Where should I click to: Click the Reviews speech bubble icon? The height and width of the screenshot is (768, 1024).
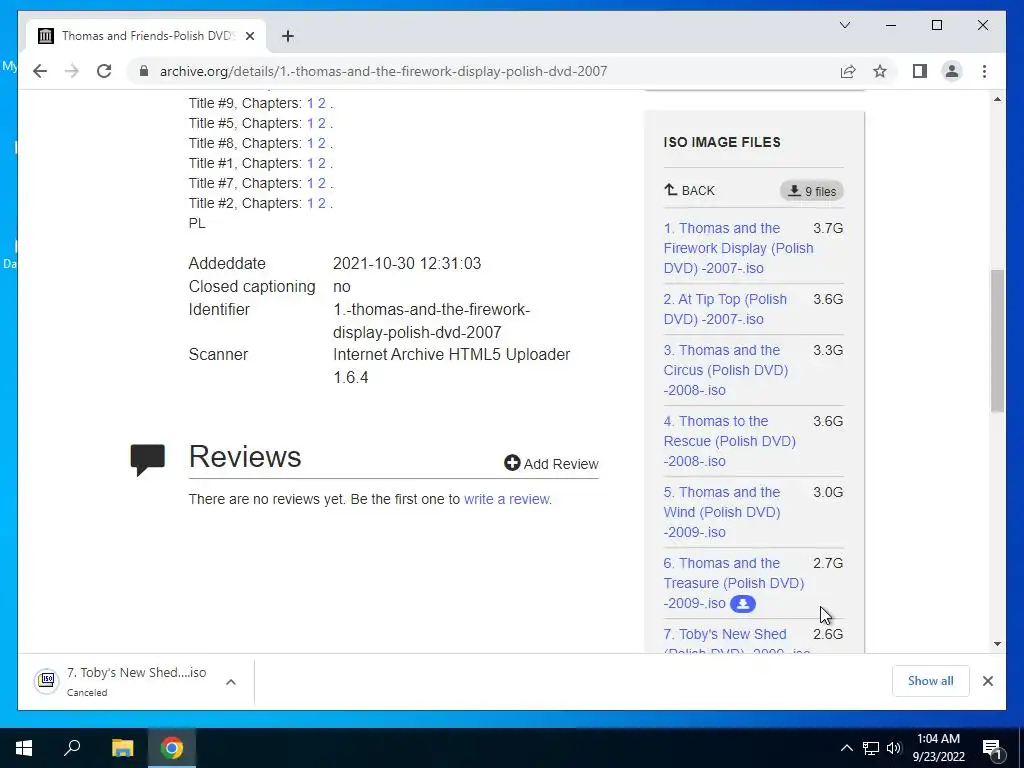(x=148, y=460)
